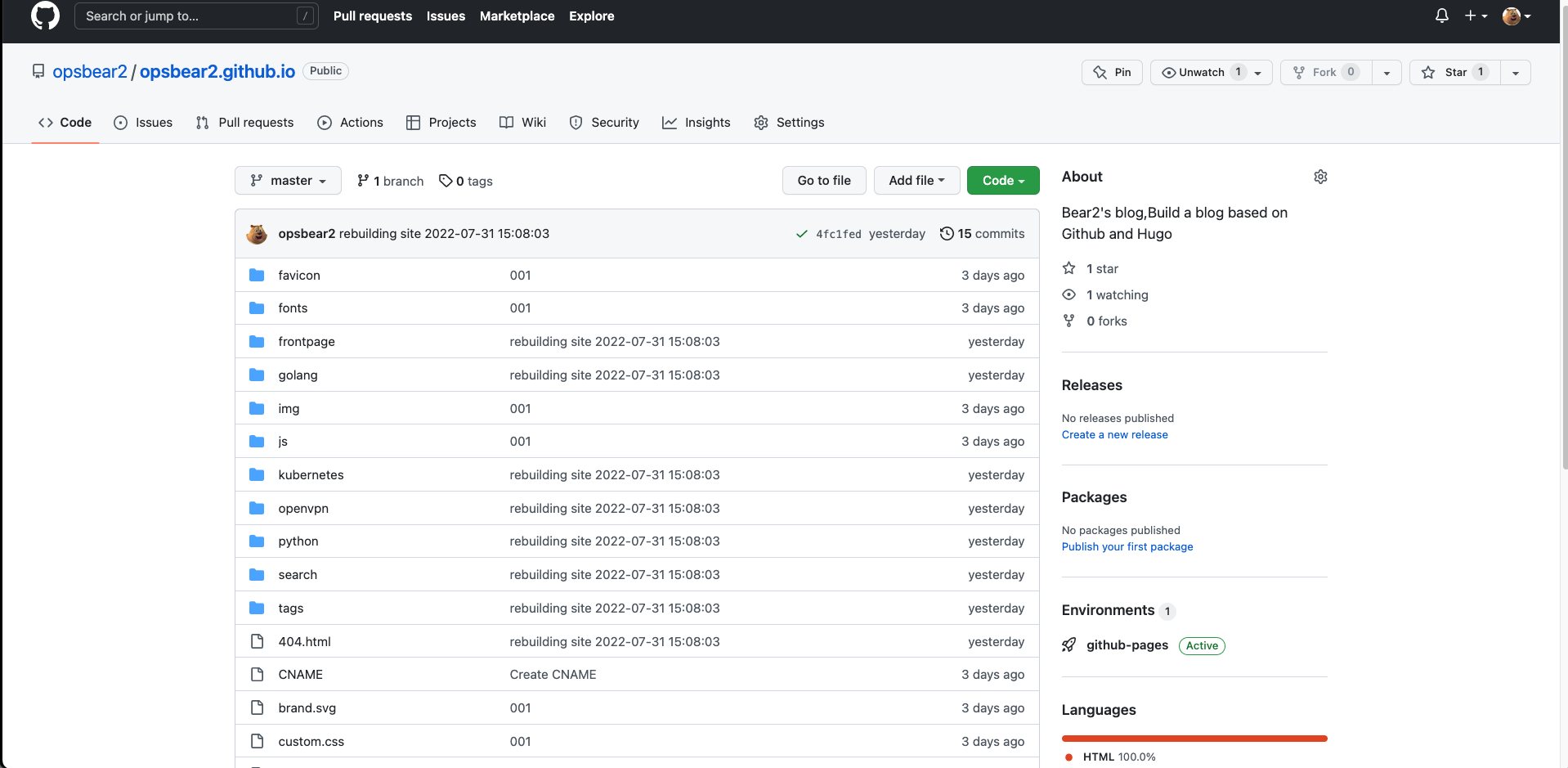Image resolution: width=1568 pixels, height=768 pixels.
Task: Open the openvpn folder icon
Action: click(257, 508)
